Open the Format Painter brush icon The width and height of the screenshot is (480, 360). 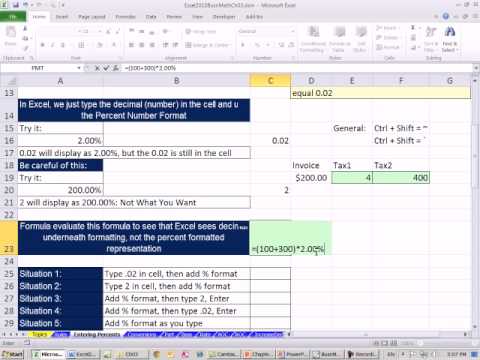26,48
